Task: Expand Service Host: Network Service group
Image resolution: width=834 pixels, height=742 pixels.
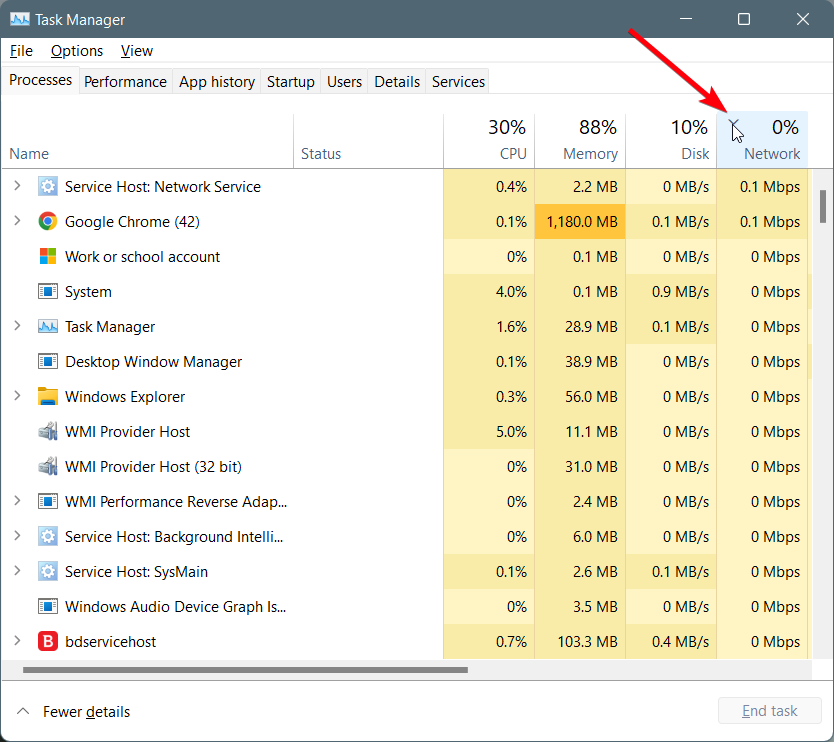Action: click(x=17, y=186)
